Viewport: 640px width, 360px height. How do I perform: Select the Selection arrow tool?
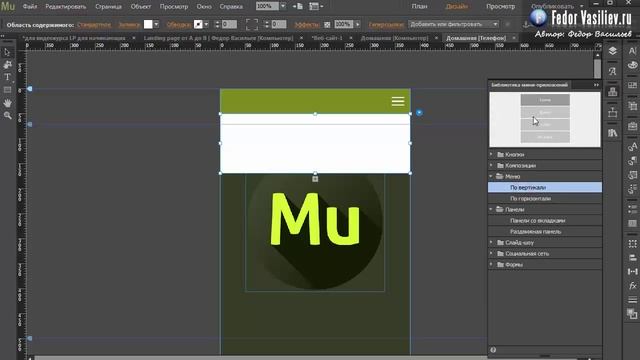(x=7, y=52)
